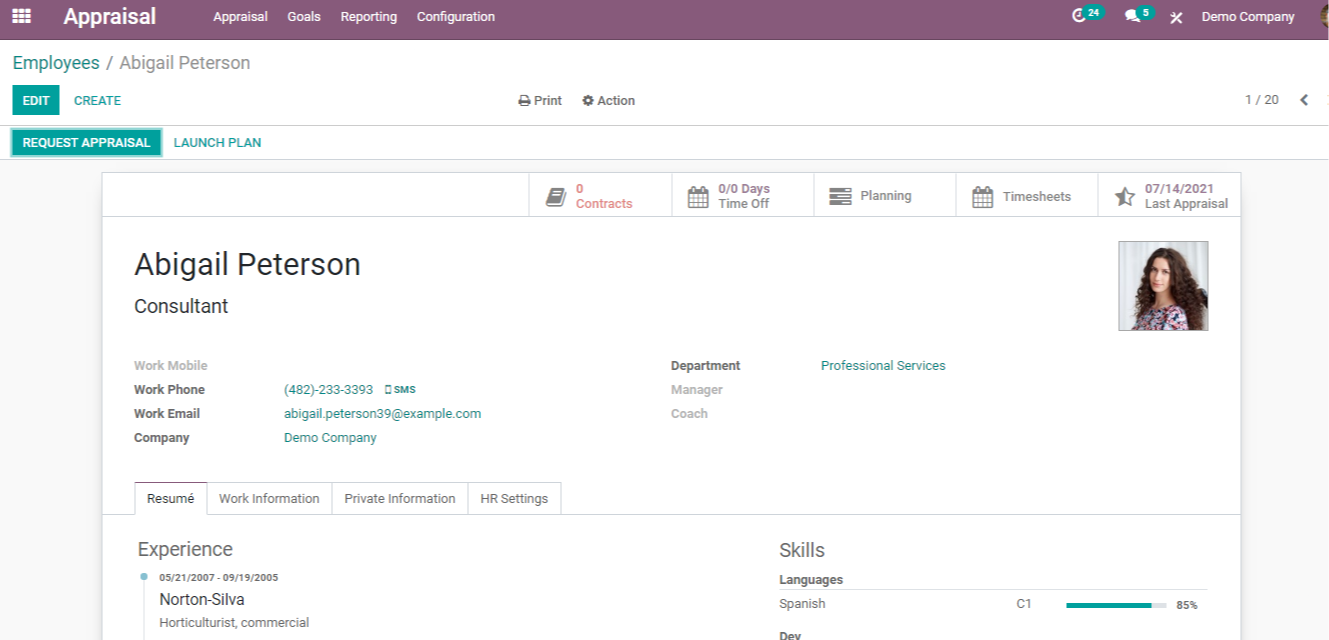Viewport: 1329px width, 640px height.
Task: Open the Timesheets calendar stat button
Action: coord(1026,196)
